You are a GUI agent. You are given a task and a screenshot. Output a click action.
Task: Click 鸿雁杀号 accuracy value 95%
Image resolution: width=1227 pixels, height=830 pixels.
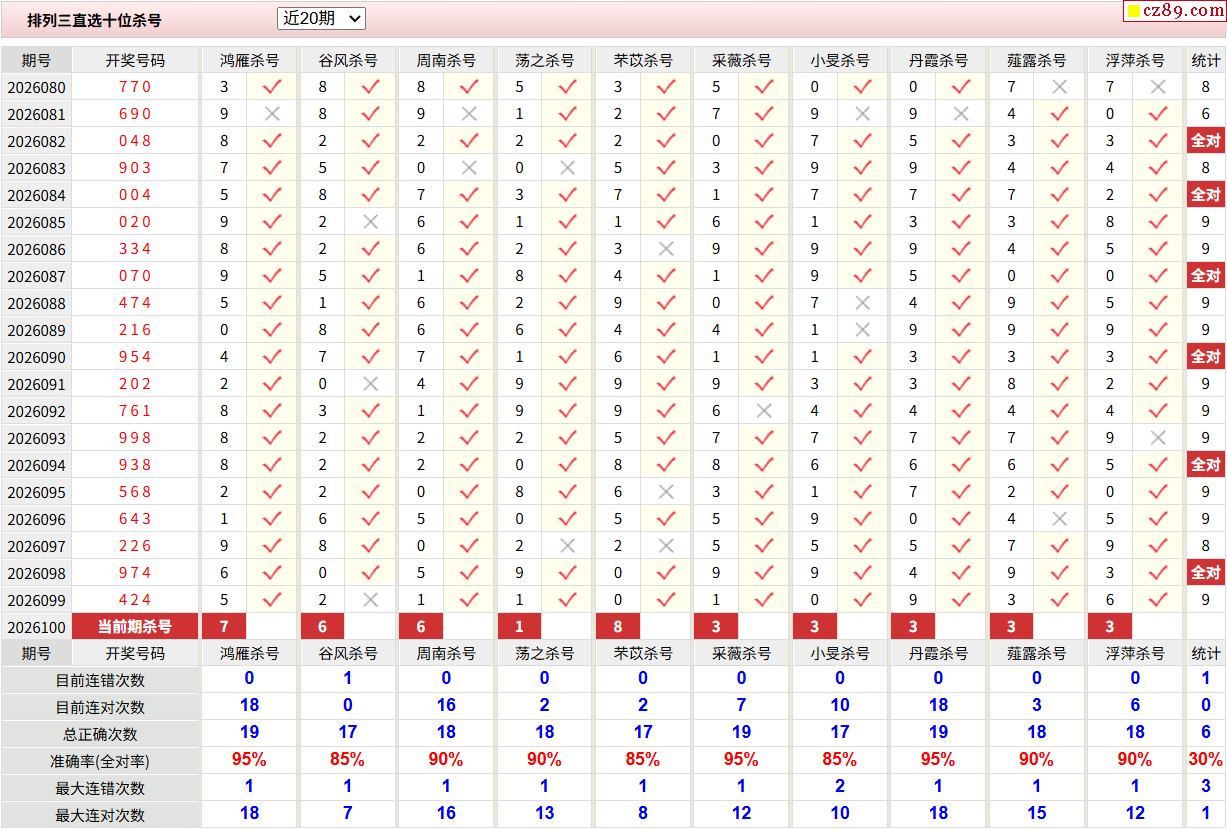pos(249,759)
